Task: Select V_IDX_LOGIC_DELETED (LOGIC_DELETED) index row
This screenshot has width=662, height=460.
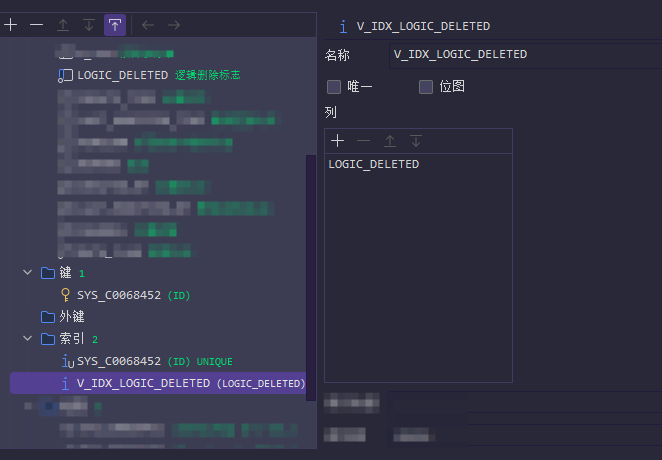Action: pyautogui.click(x=158, y=383)
